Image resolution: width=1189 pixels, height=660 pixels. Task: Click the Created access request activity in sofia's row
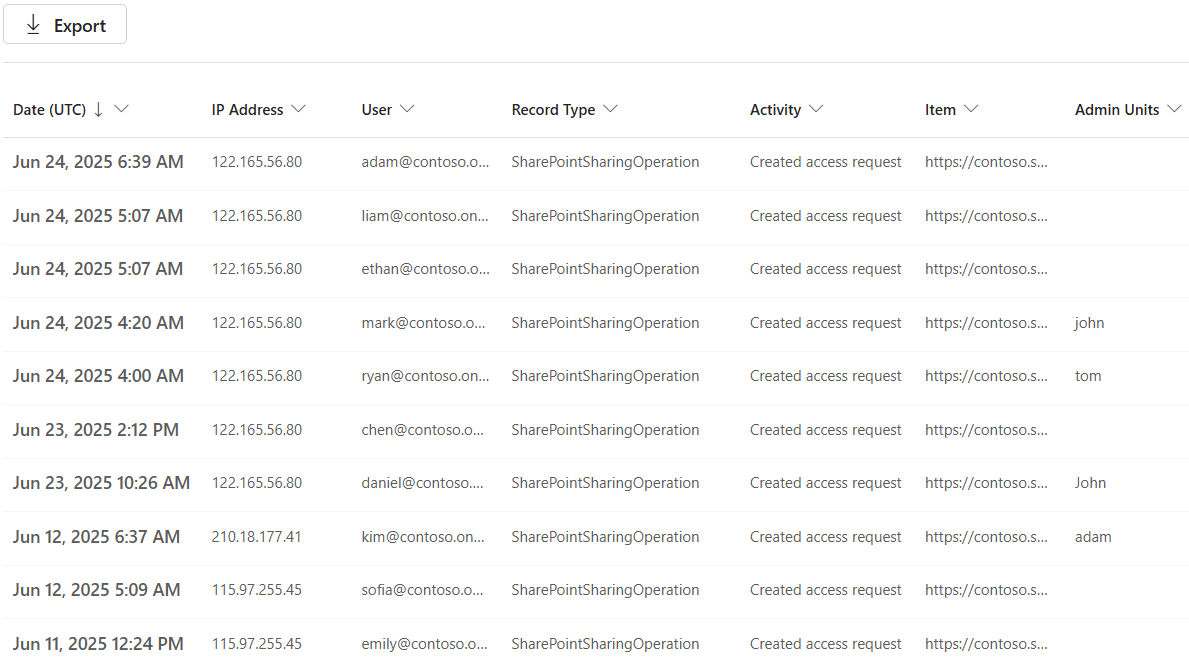click(825, 589)
